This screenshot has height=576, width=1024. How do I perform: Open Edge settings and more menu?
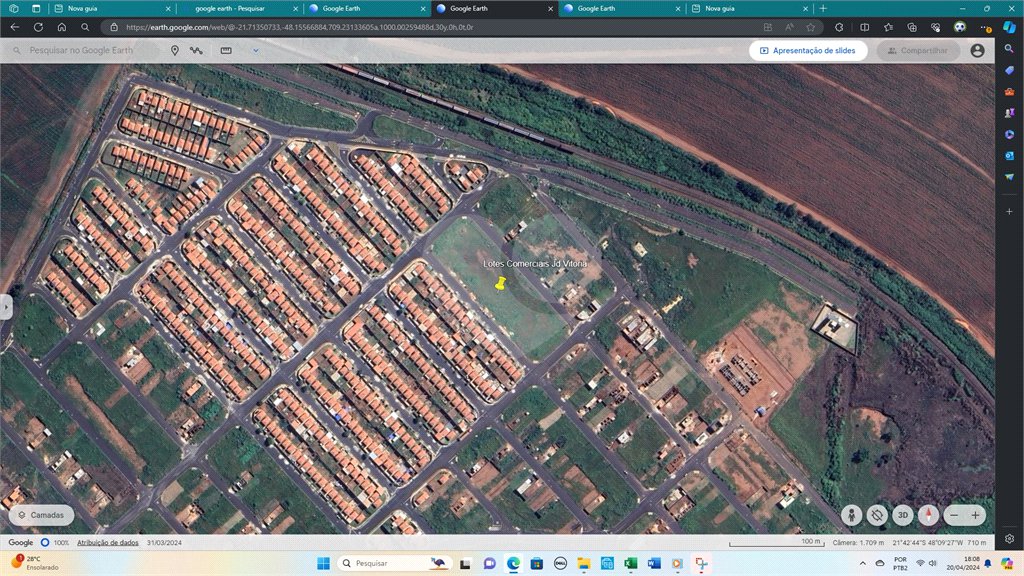pos(985,27)
